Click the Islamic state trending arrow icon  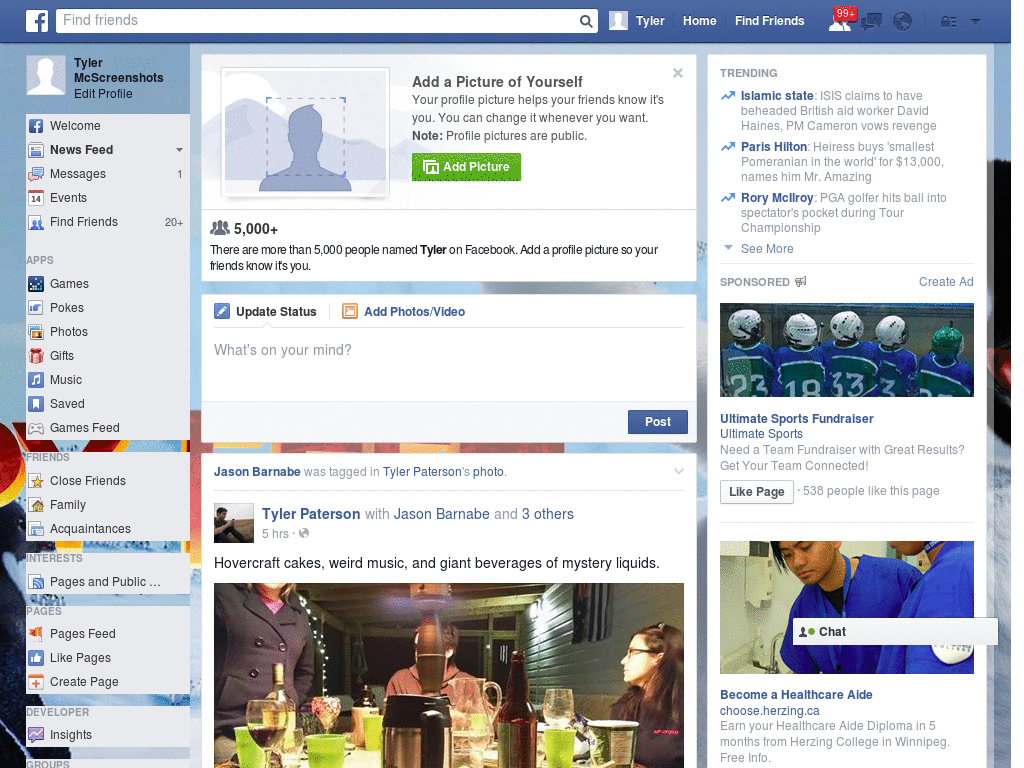tap(728, 96)
